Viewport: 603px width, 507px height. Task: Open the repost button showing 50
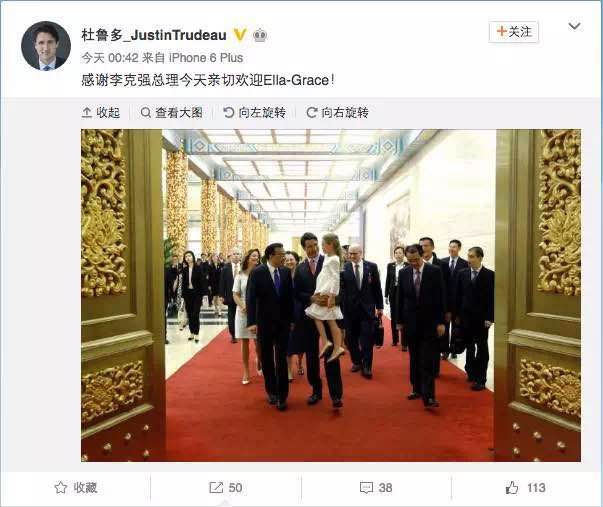tap(226, 488)
